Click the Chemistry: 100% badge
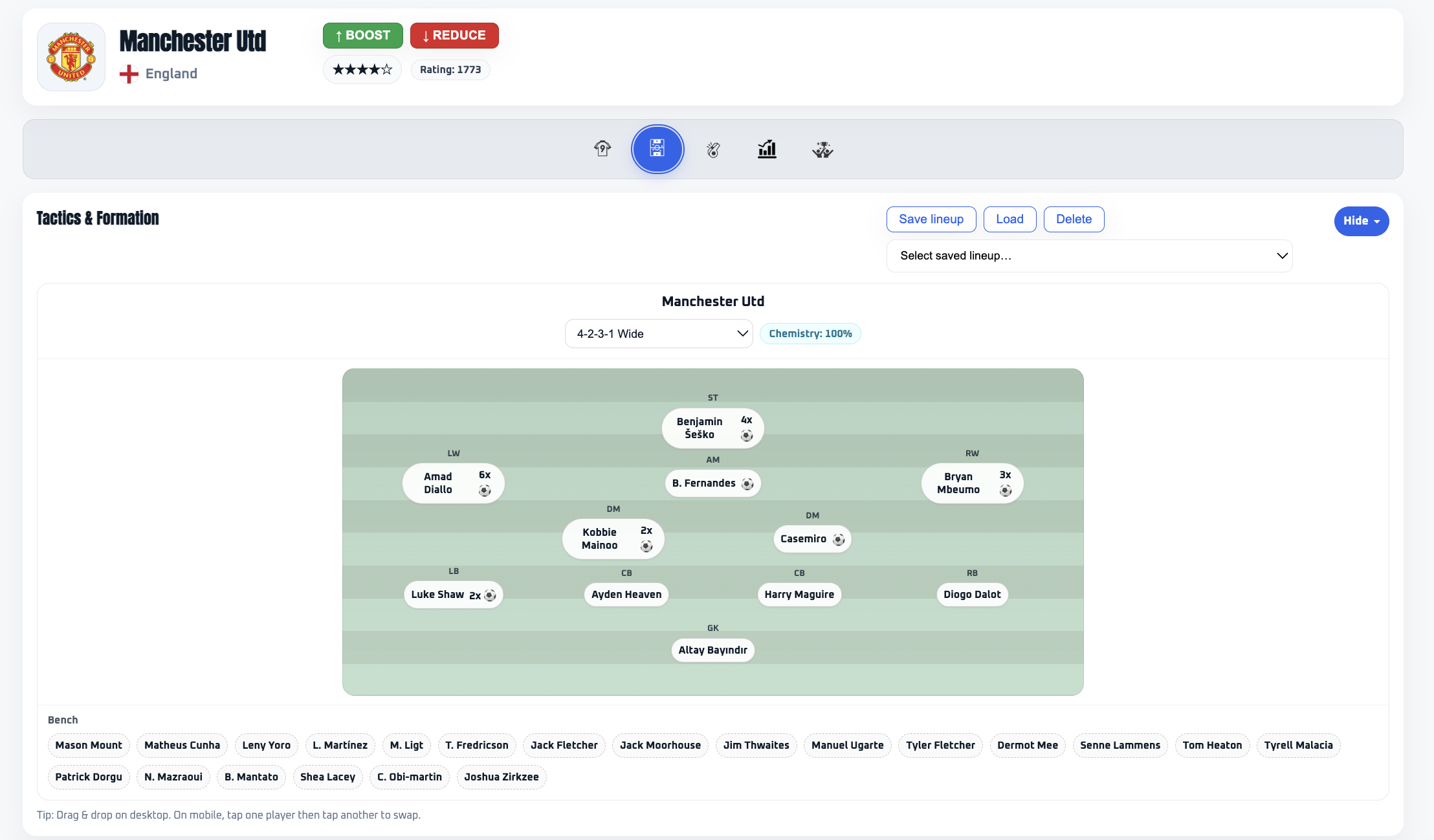This screenshot has height=840, width=1434. pyautogui.click(x=810, y=334)
